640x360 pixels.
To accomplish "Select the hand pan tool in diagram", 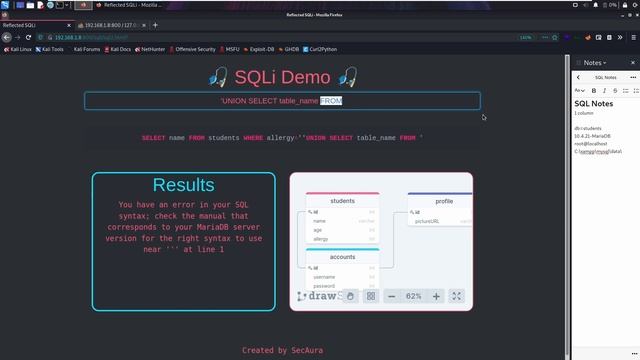I will coord(350,296).
